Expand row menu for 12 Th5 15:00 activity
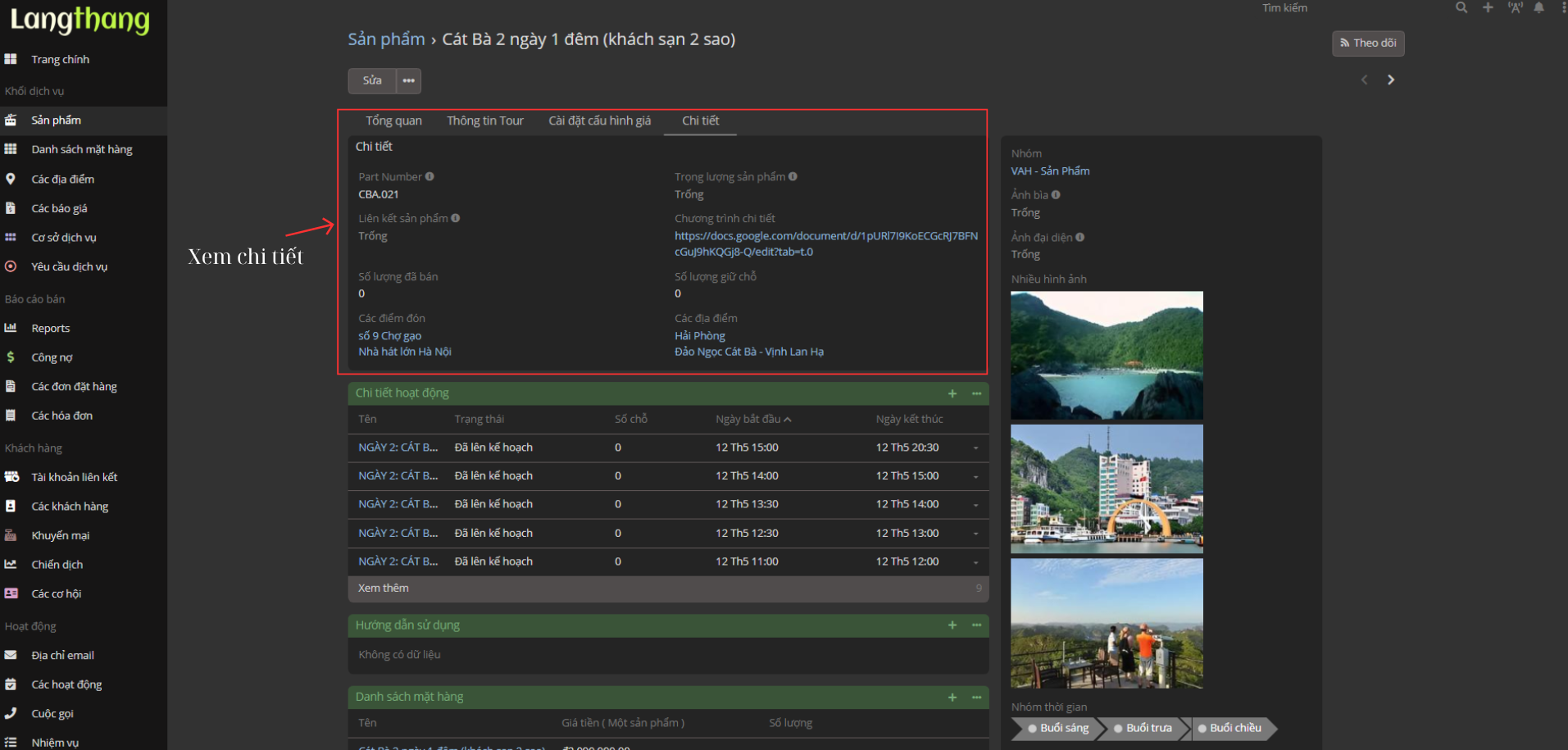The image size is (1568, 750). [975, 448]
